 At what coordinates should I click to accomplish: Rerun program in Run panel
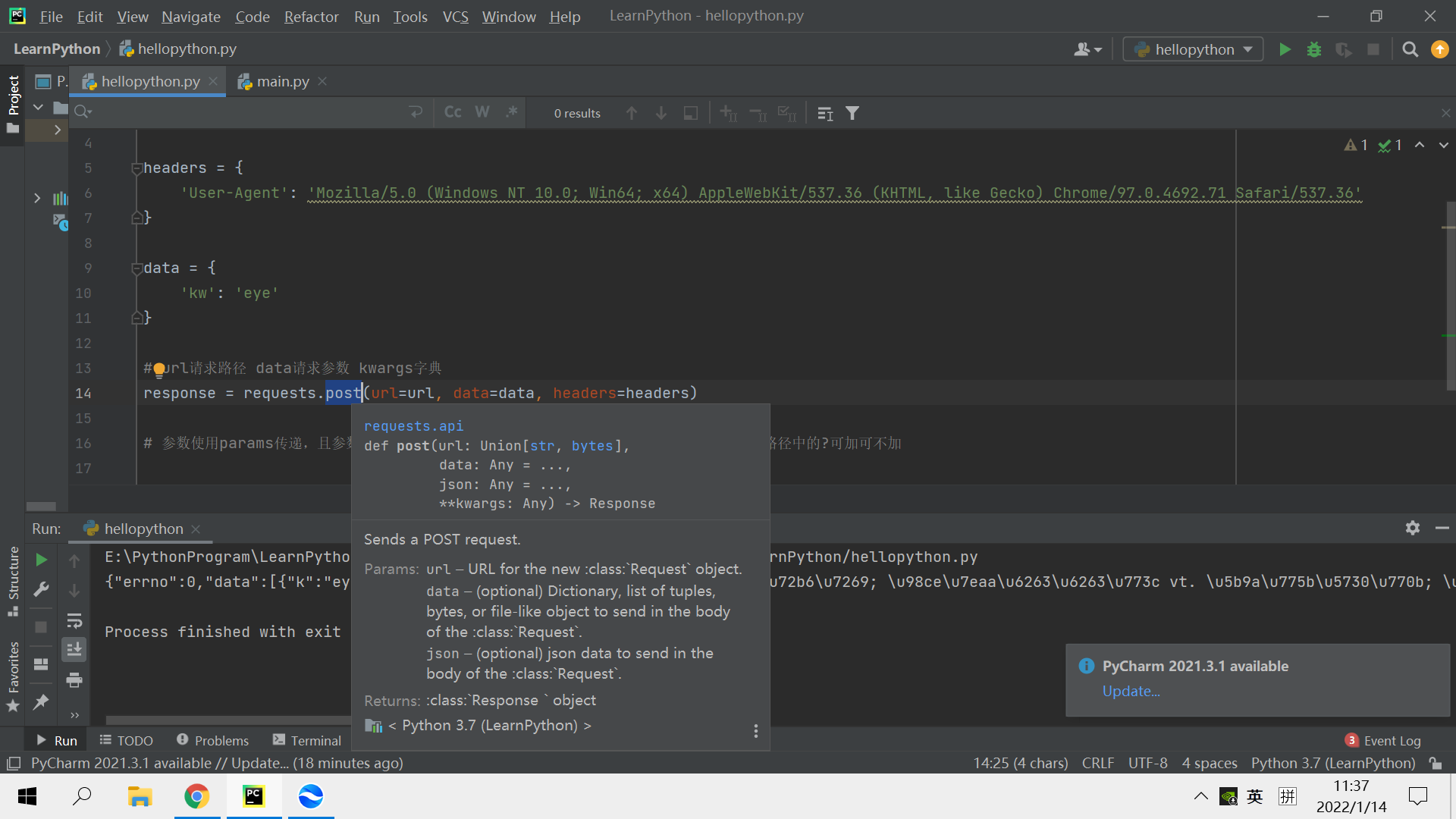pyautogui.click(x=42, y=560)
